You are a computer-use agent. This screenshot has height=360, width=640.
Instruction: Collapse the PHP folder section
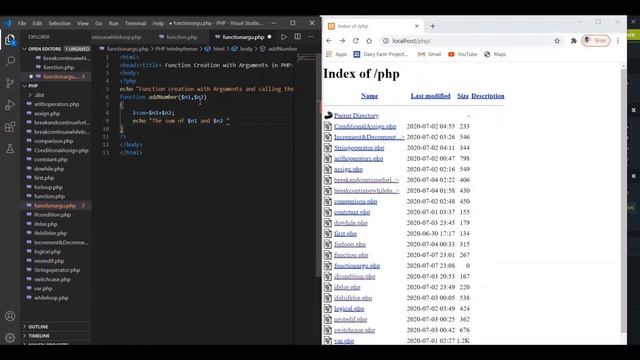tap(56, 86)
